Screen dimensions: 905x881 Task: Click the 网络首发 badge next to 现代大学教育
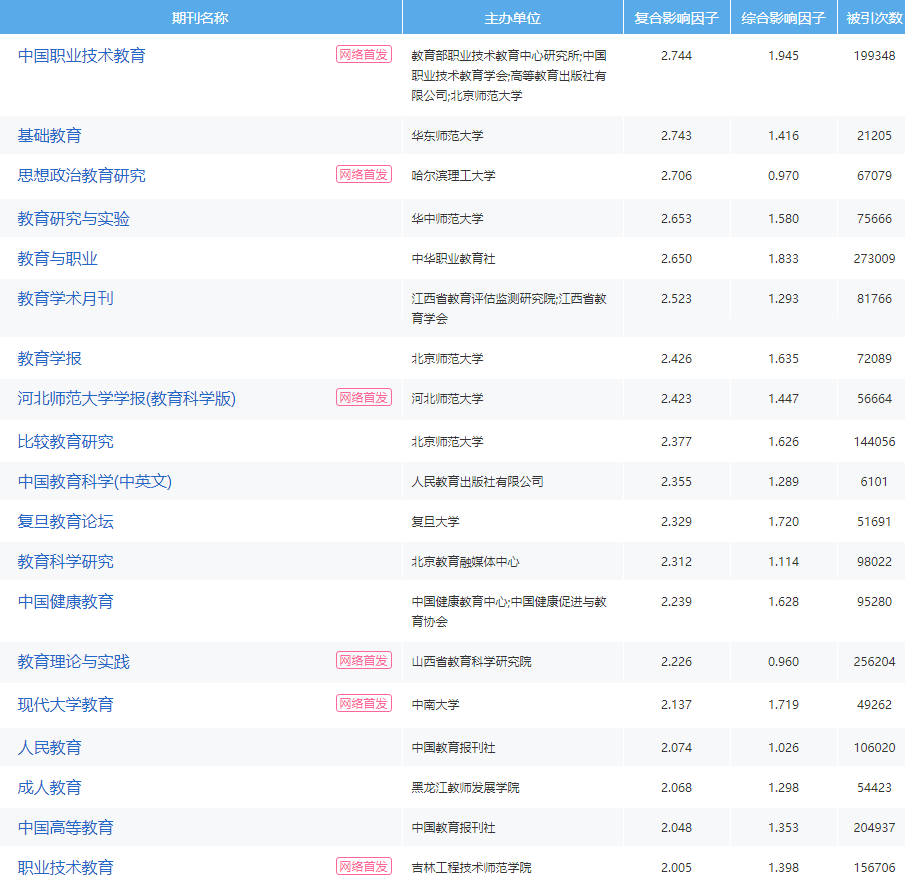coord(363,703)
